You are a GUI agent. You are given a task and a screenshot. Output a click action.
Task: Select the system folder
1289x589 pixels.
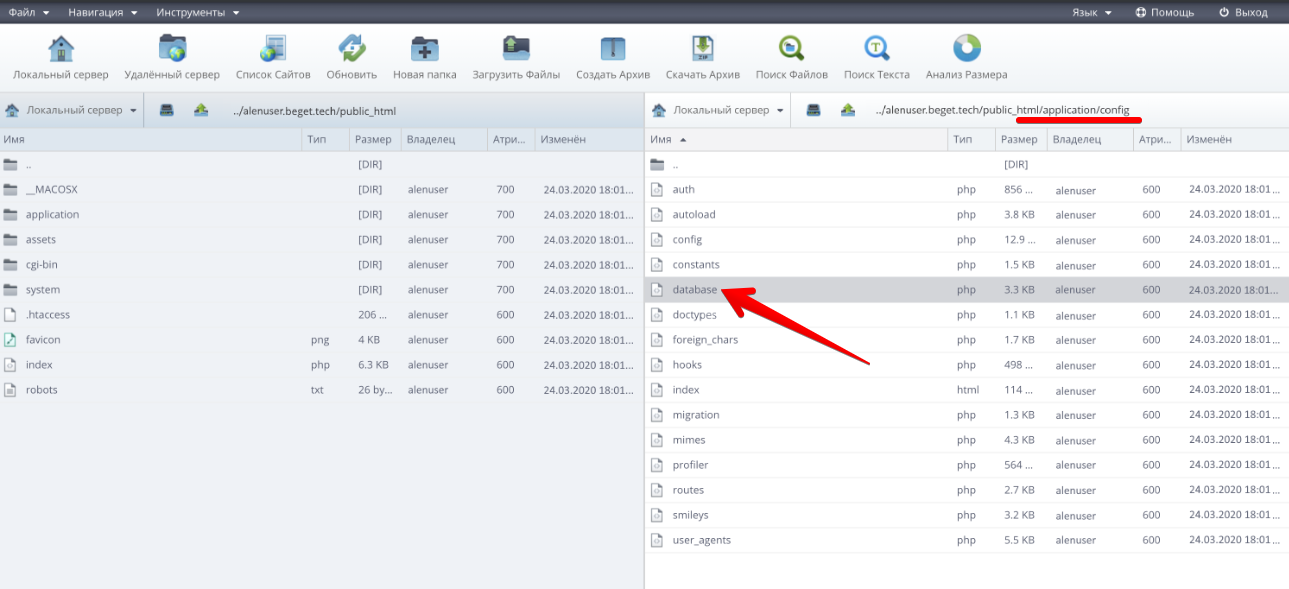(x=320, y=289)
